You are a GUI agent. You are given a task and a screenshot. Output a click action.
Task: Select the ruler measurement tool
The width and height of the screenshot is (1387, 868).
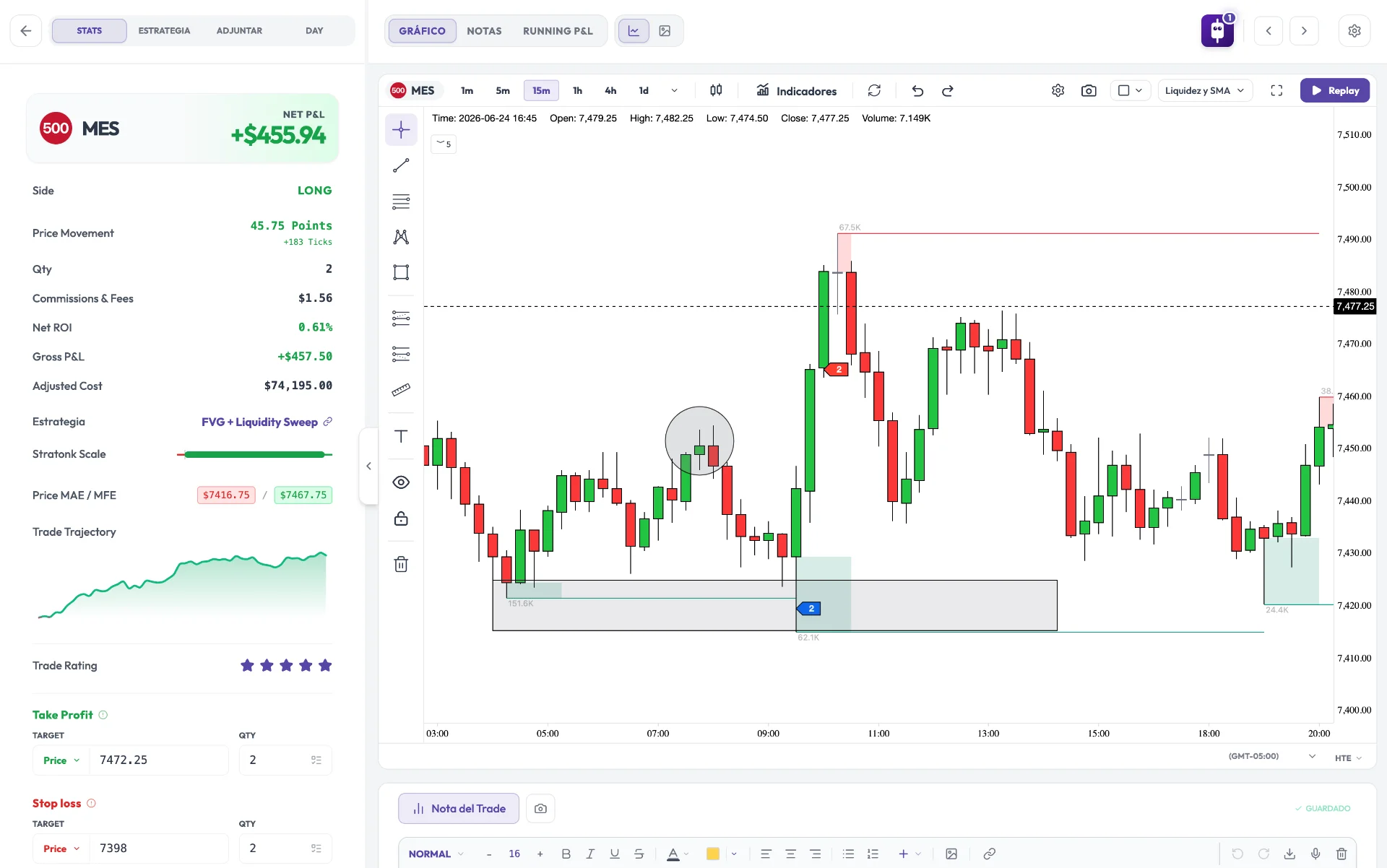[x=401, y=390]
